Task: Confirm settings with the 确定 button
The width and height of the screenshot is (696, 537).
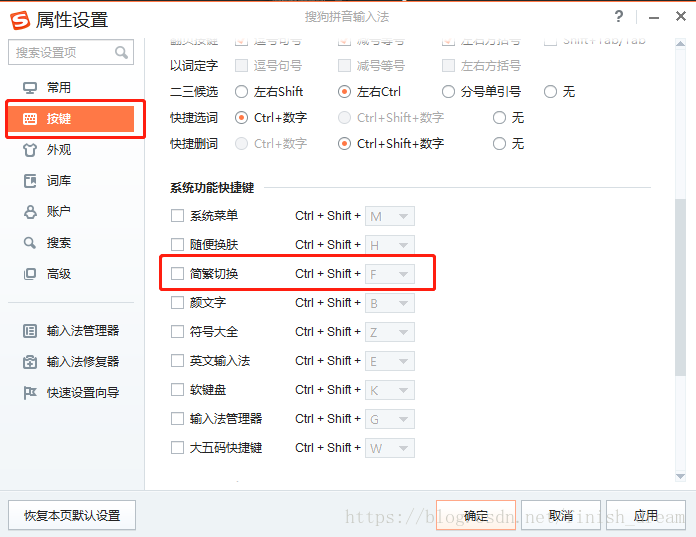Action: pos(476,515)
